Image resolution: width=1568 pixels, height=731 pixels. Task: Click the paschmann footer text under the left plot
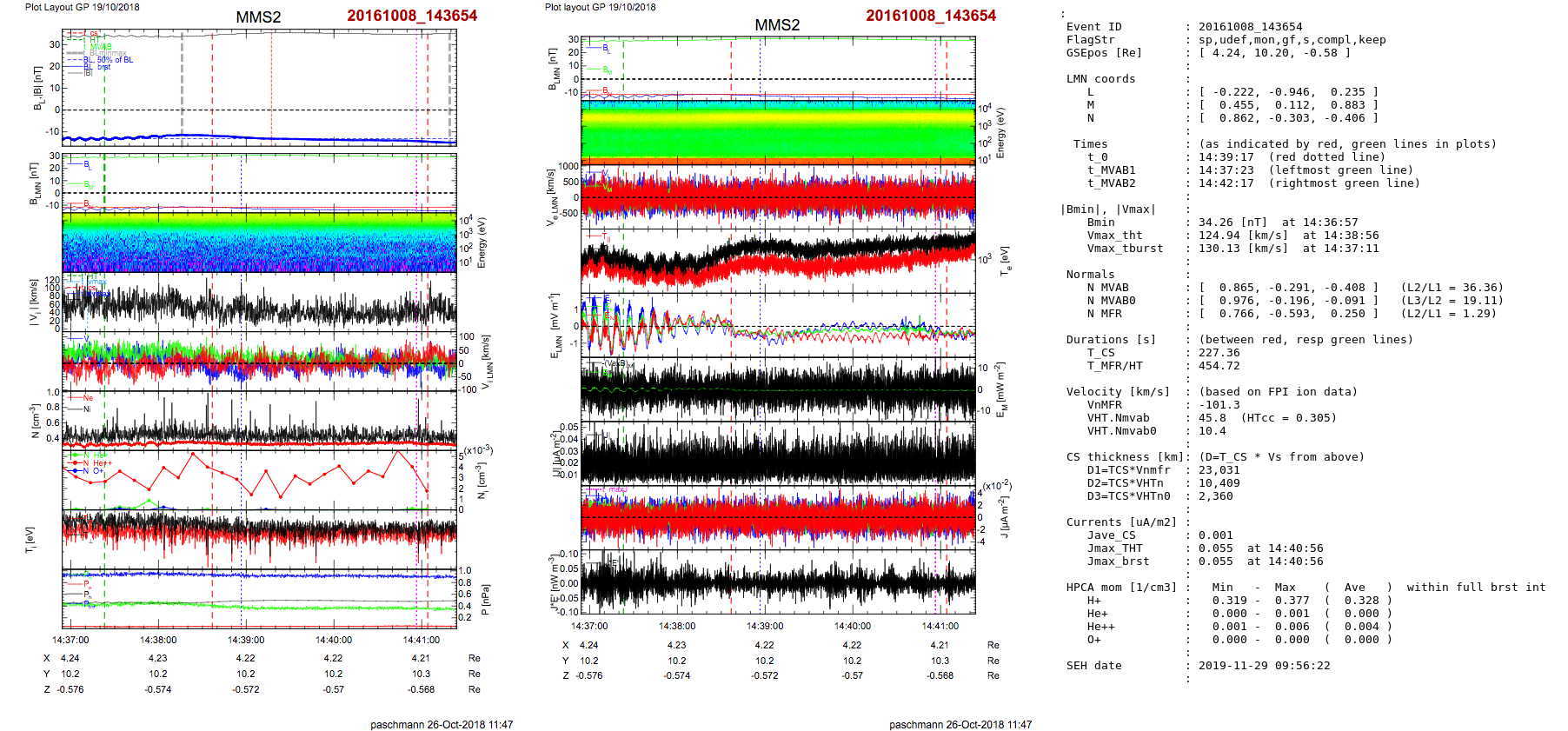[x=442, y=724]
